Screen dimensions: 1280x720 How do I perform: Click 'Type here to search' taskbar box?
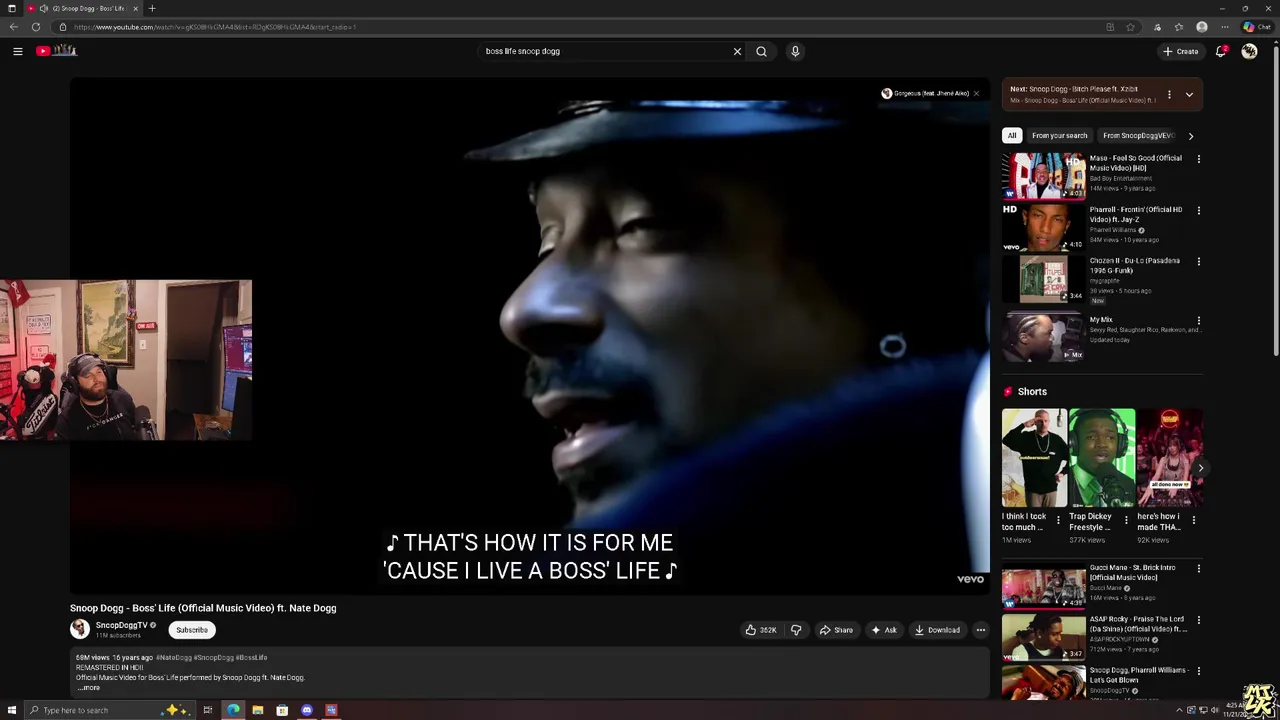tap(110, 710)
